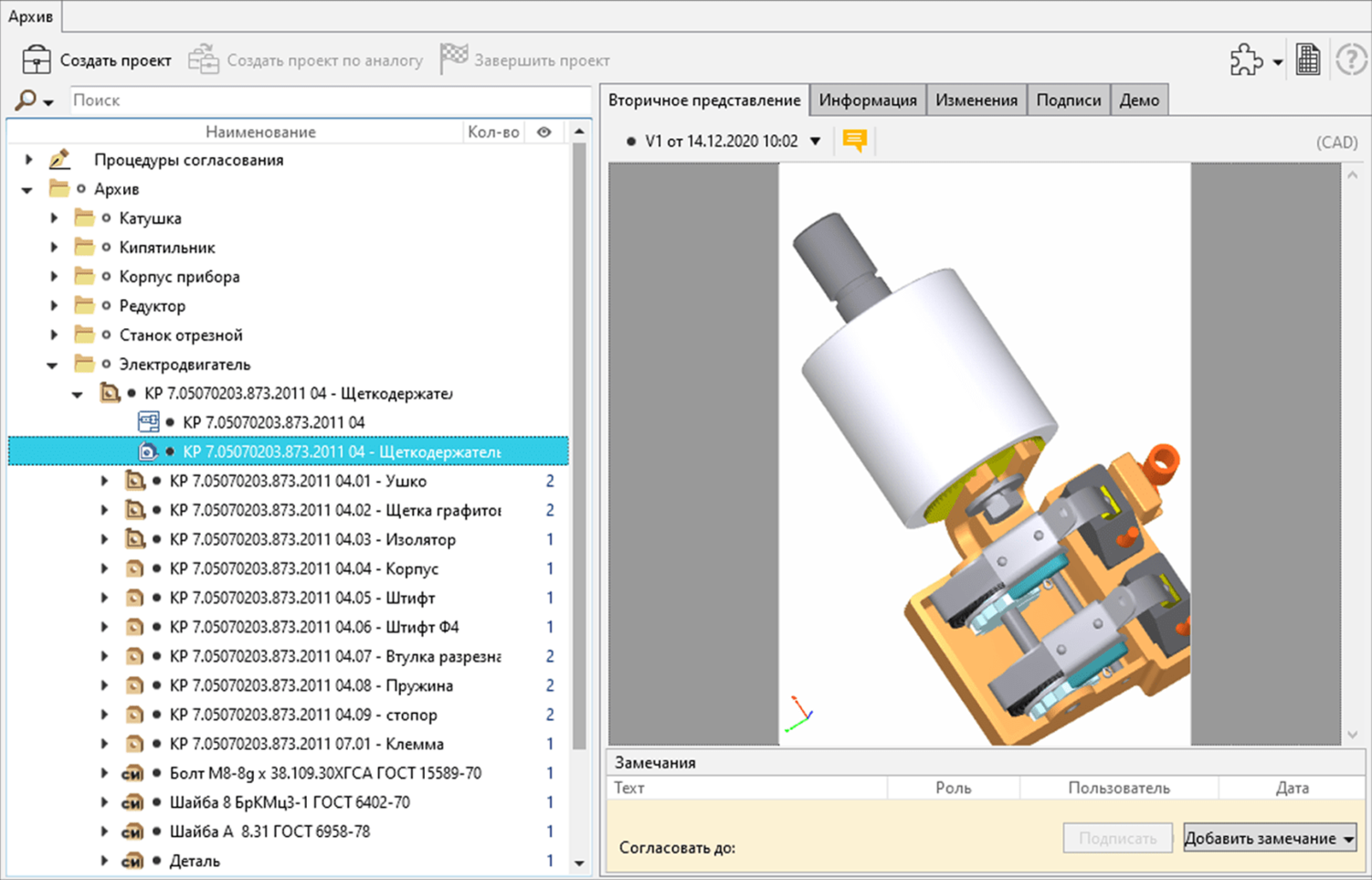Open the Добавить замечание dropdown arrow
Viewport: 1372px width, 880px height.
(1348, 839)
